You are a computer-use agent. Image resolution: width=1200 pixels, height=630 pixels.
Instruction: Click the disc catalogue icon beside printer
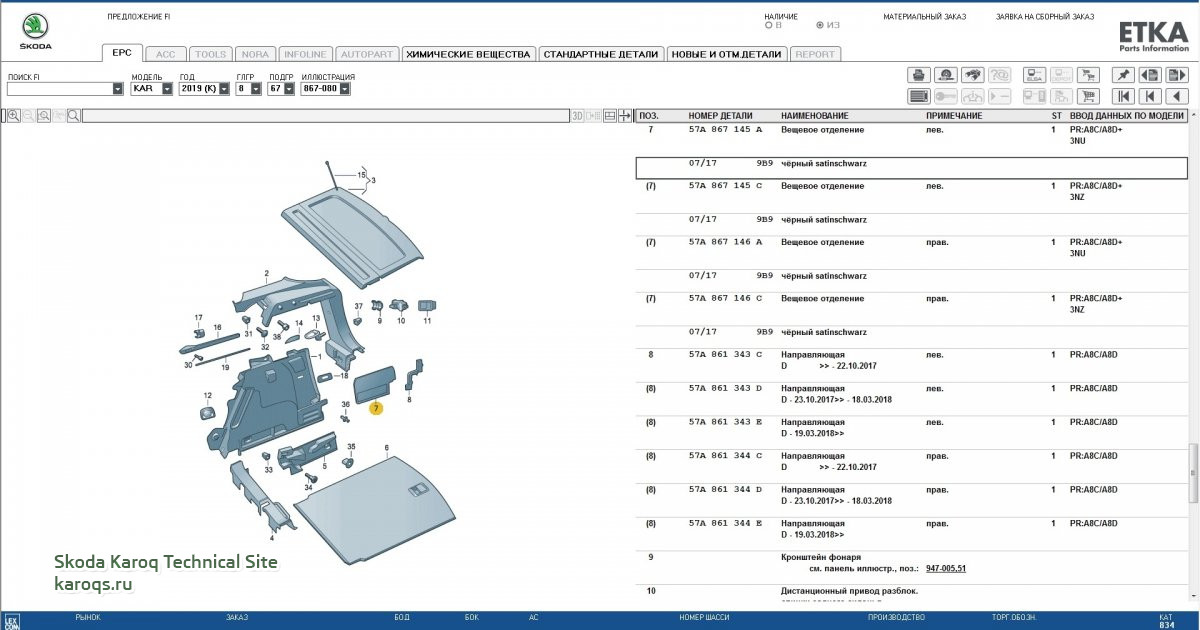(946, 75)
